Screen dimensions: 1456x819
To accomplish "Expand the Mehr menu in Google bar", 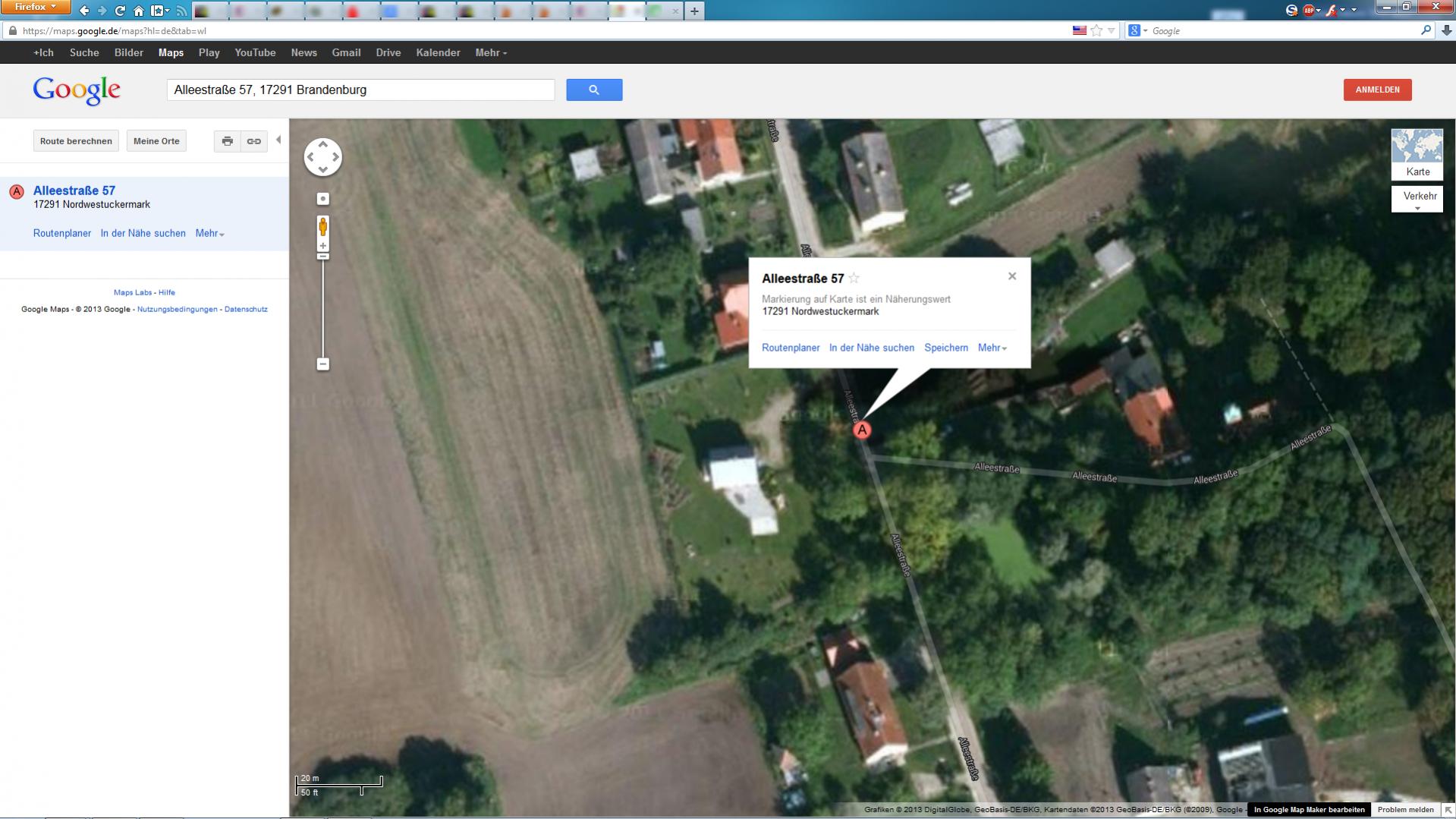I will [x=491, y=52].
